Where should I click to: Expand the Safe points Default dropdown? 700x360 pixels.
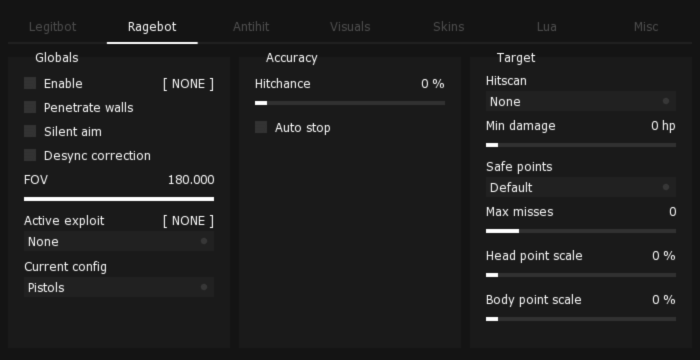click(x=581, y=187)
